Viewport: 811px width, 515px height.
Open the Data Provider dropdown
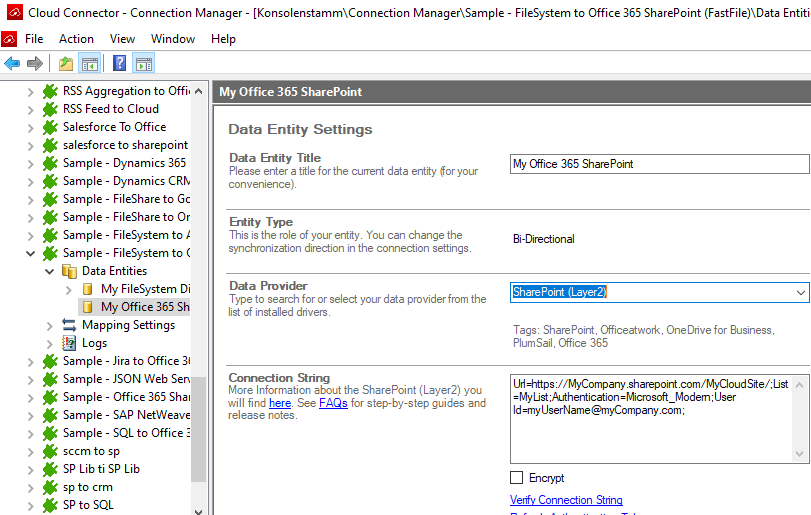[800, 292]
